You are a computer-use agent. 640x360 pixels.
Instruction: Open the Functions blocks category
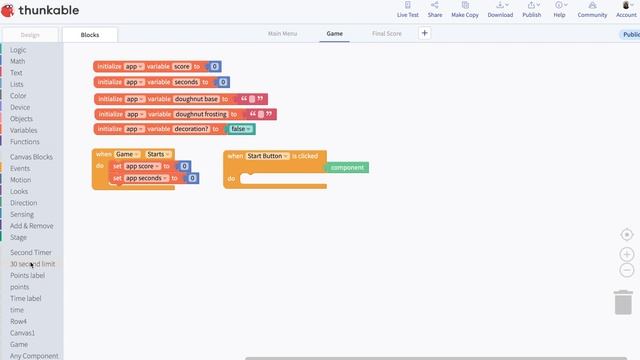pyautogui.click(x=25, y=142)
